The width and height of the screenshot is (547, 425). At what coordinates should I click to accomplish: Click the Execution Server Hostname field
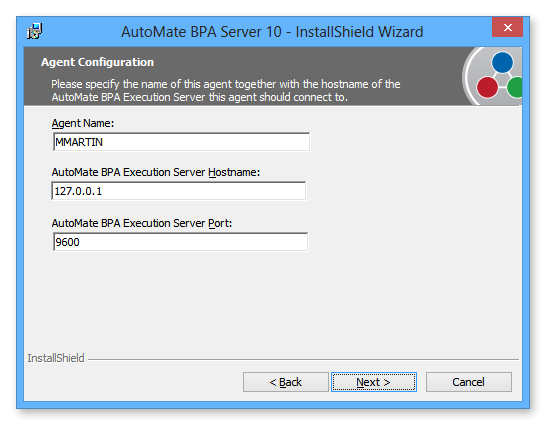tap(179, 191)
